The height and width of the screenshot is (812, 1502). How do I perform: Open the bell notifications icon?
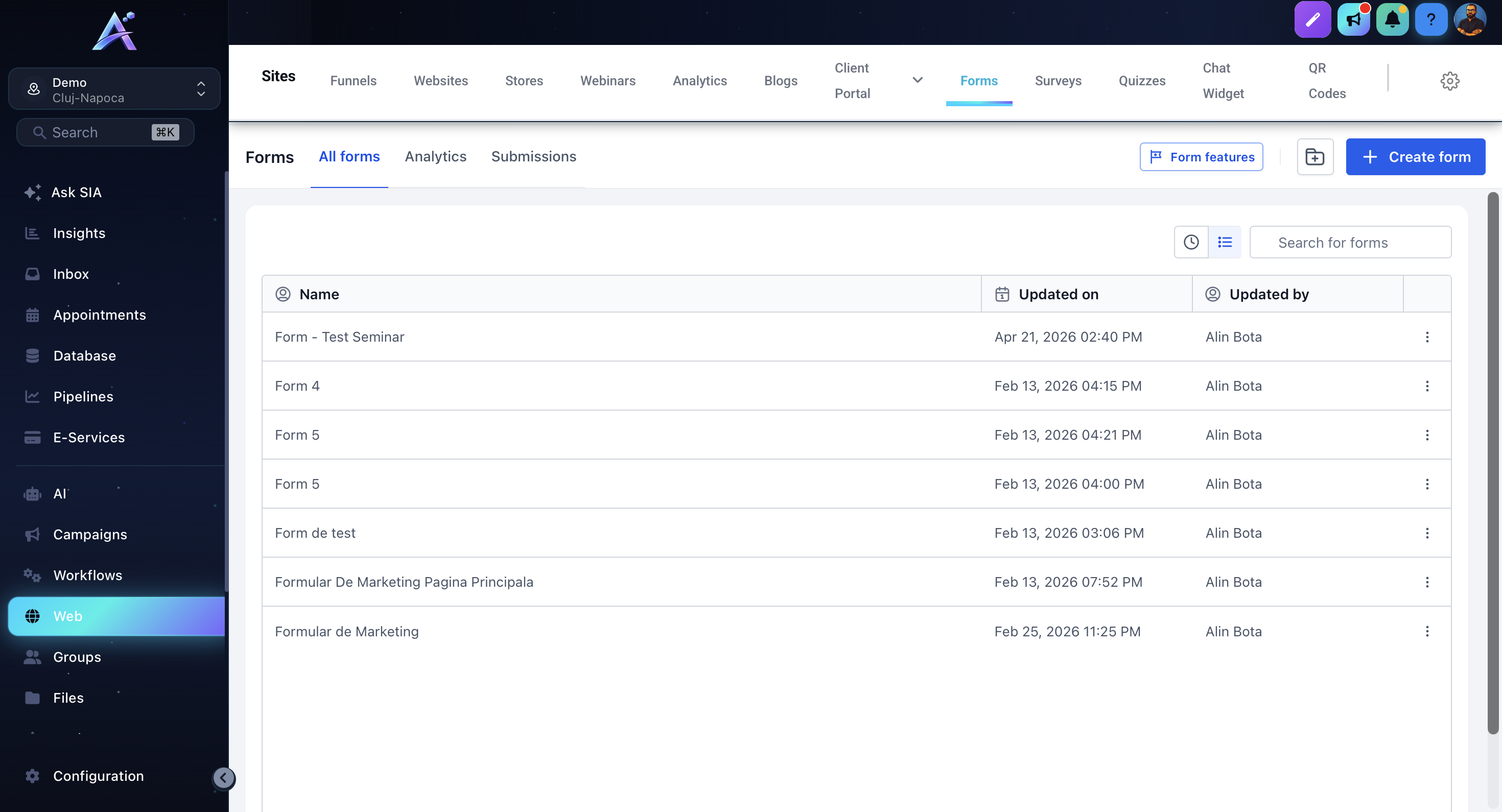click(x=1392, y=20)
